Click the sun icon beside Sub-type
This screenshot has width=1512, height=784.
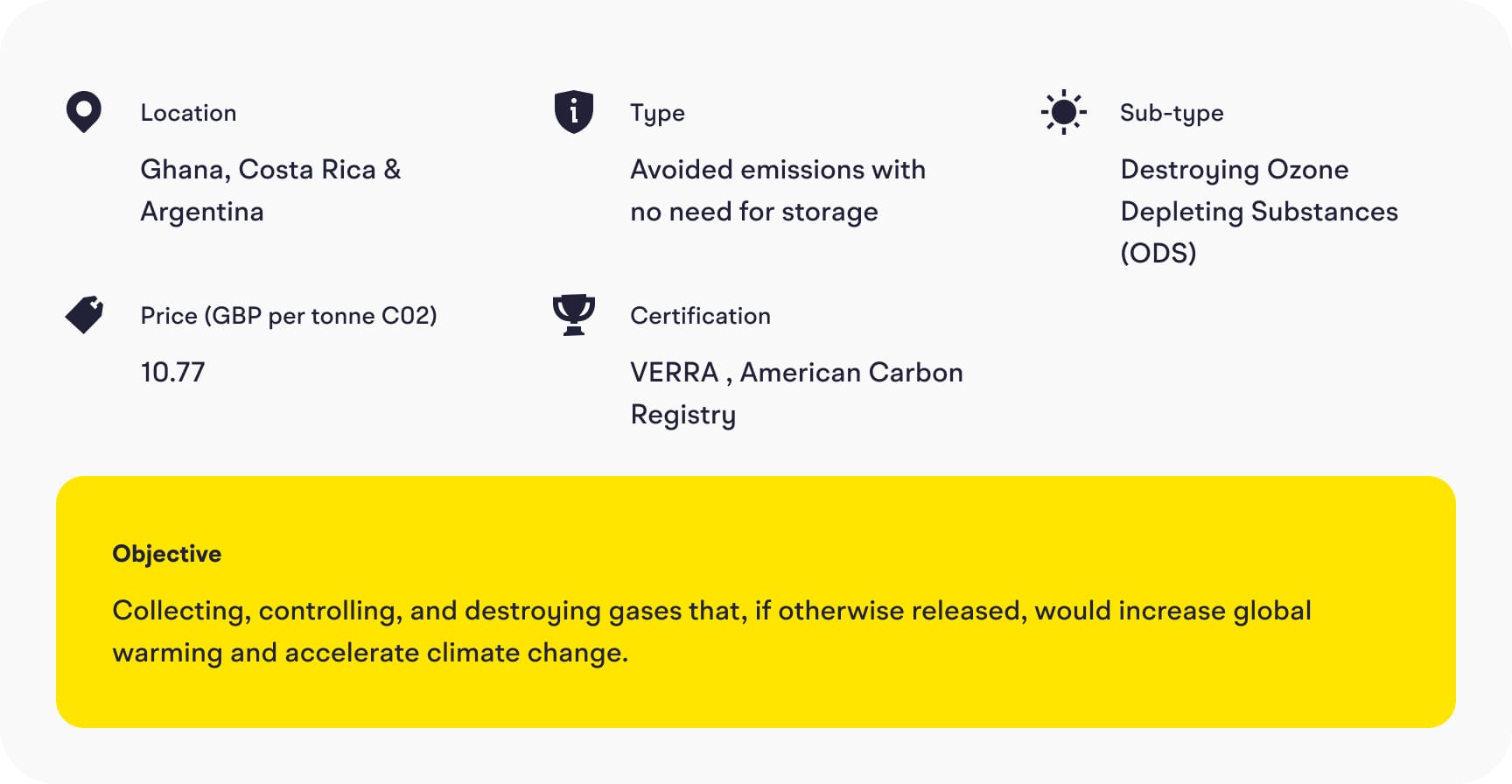[x=1063, y=112]
